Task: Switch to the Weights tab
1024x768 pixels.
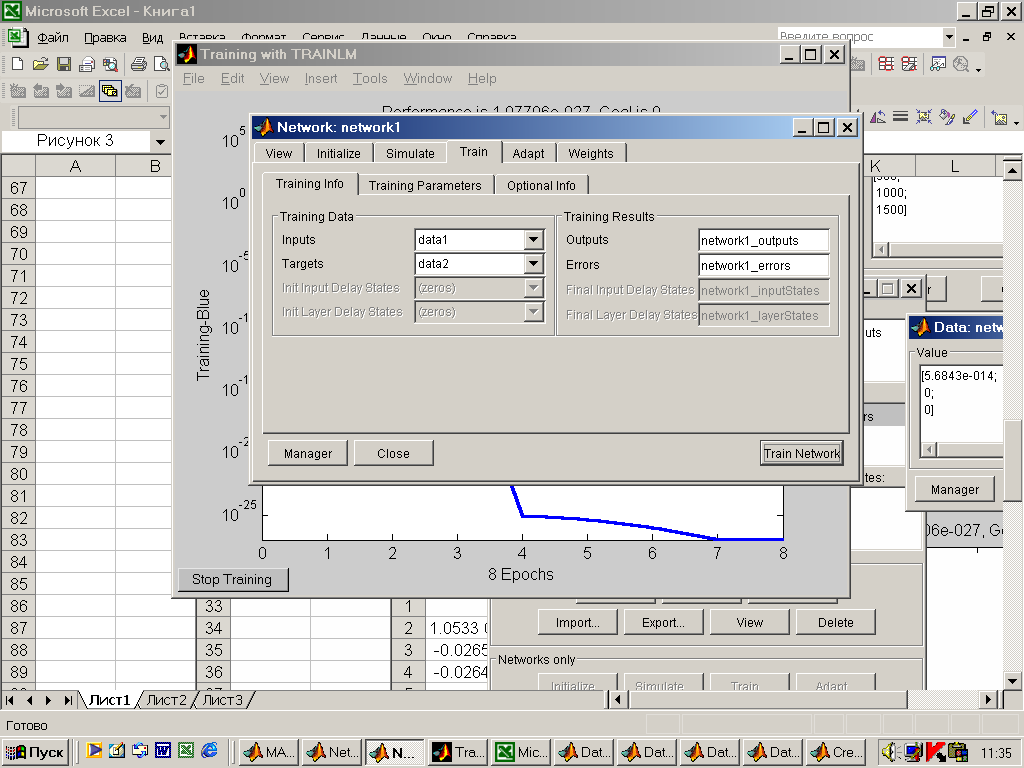Action: pos(591,153)
